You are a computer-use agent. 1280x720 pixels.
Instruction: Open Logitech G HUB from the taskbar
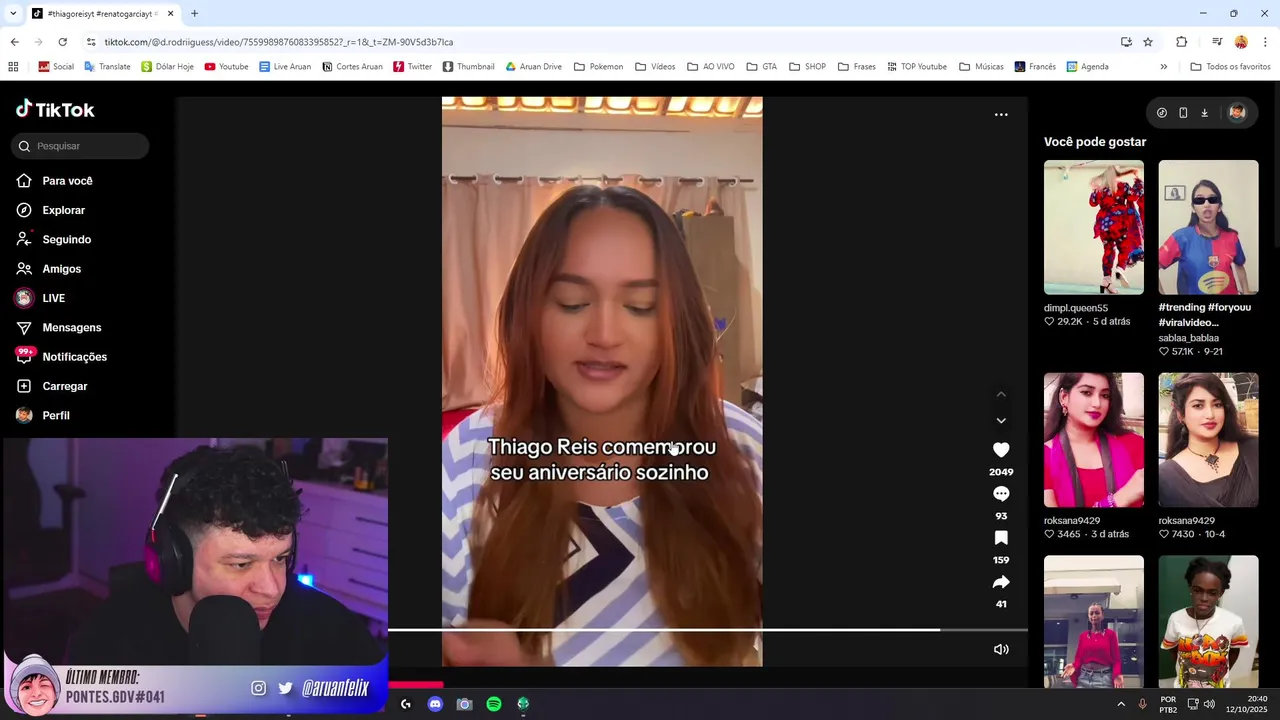point(405,704)
